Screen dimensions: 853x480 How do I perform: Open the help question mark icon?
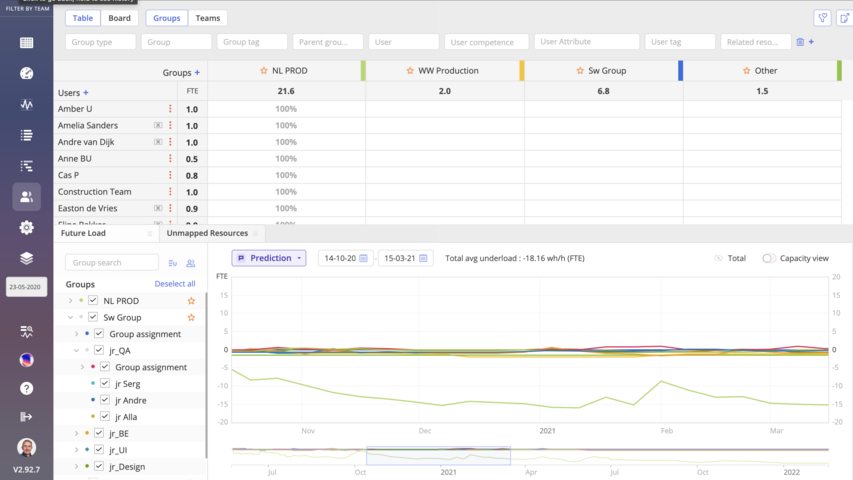(x=26, y=389)
